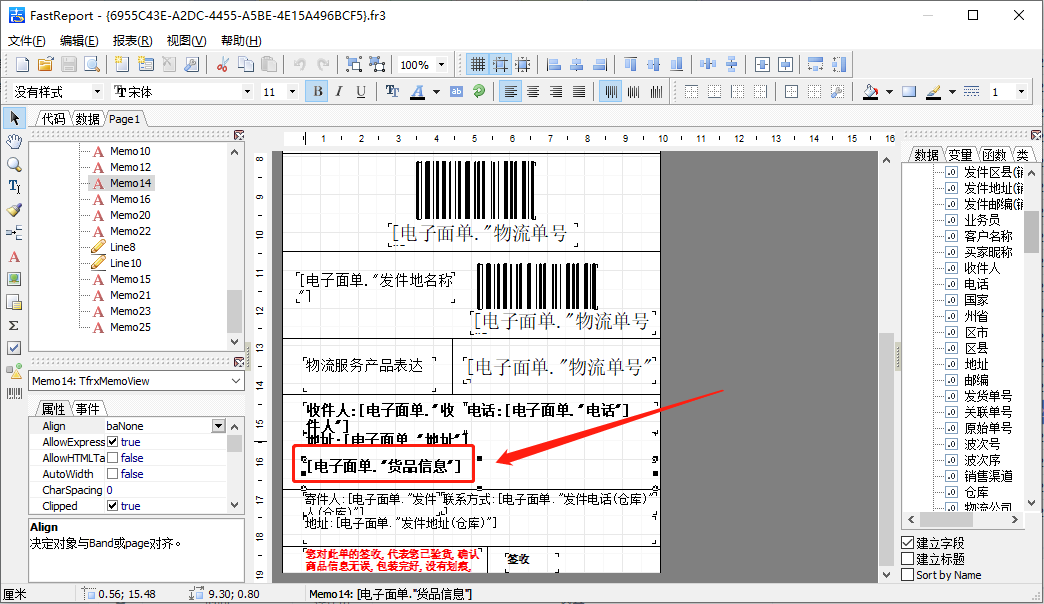This screenshot has height=604, width=1044.
Task: Switch to the 事件 tab in object inspector
Action: point(87,408)
